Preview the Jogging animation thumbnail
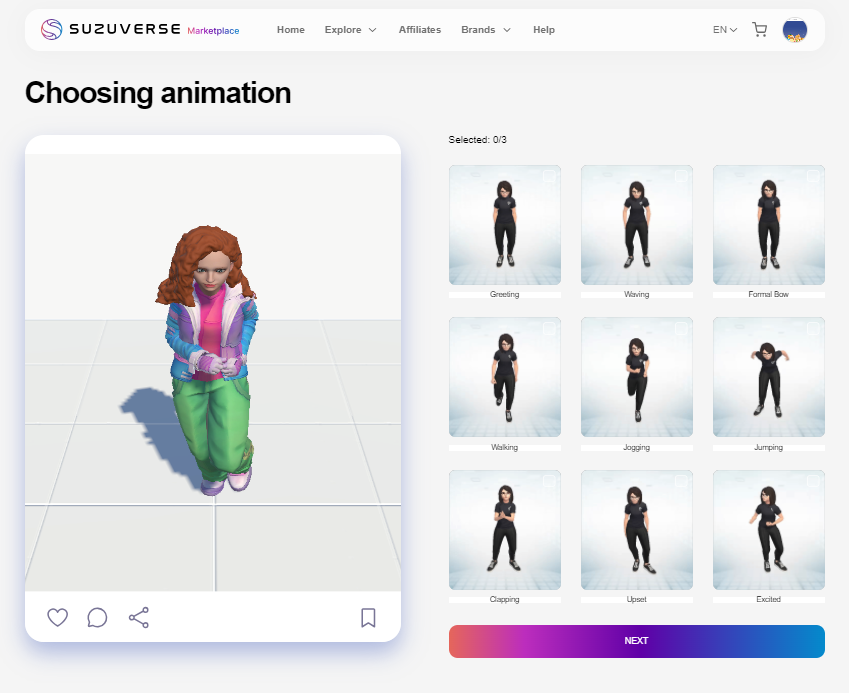This screenshot has height=693, width=849. (636, 377)
